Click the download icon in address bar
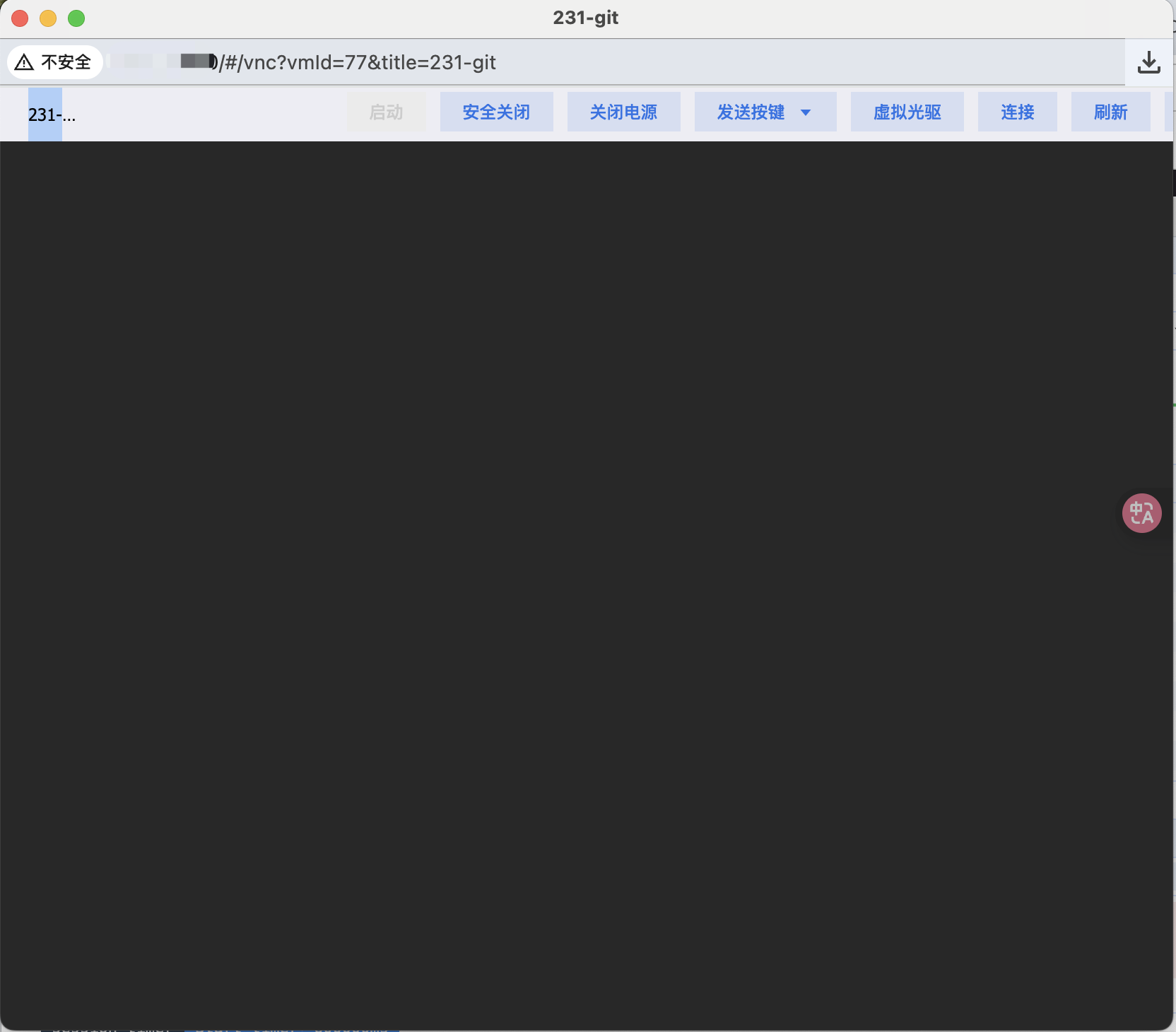 [1148, 62]
